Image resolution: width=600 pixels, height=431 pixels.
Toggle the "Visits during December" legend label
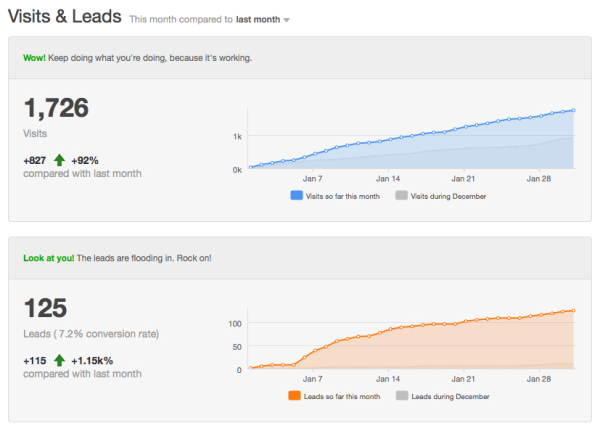coord(448,196)
